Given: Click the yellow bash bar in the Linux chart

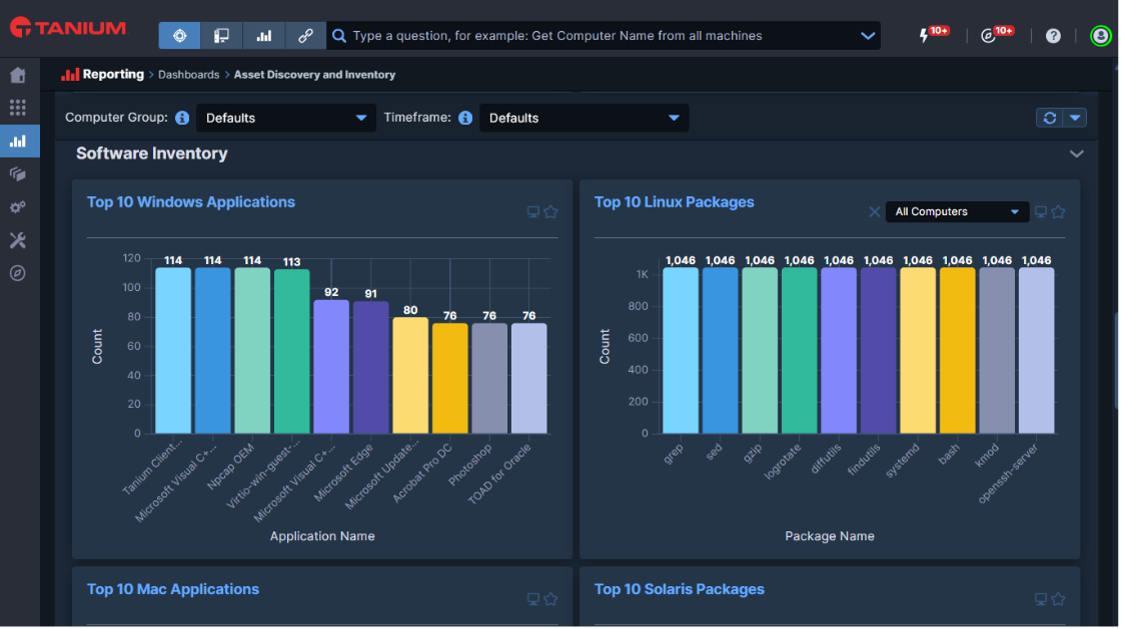Looking at the screenshot, I should (957, 351).
